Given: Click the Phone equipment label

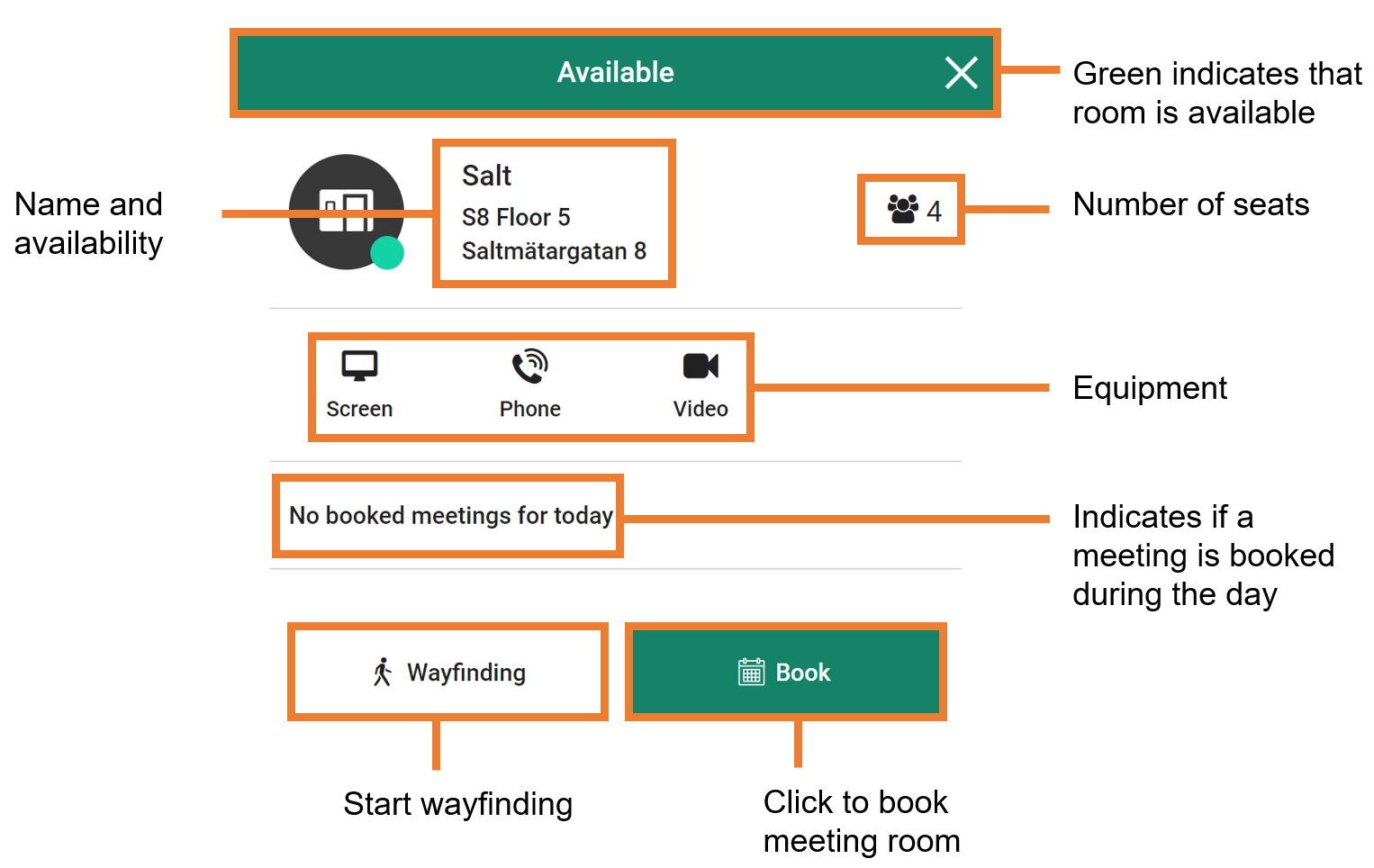Looking at the screenshot, I should click(529, 409).
